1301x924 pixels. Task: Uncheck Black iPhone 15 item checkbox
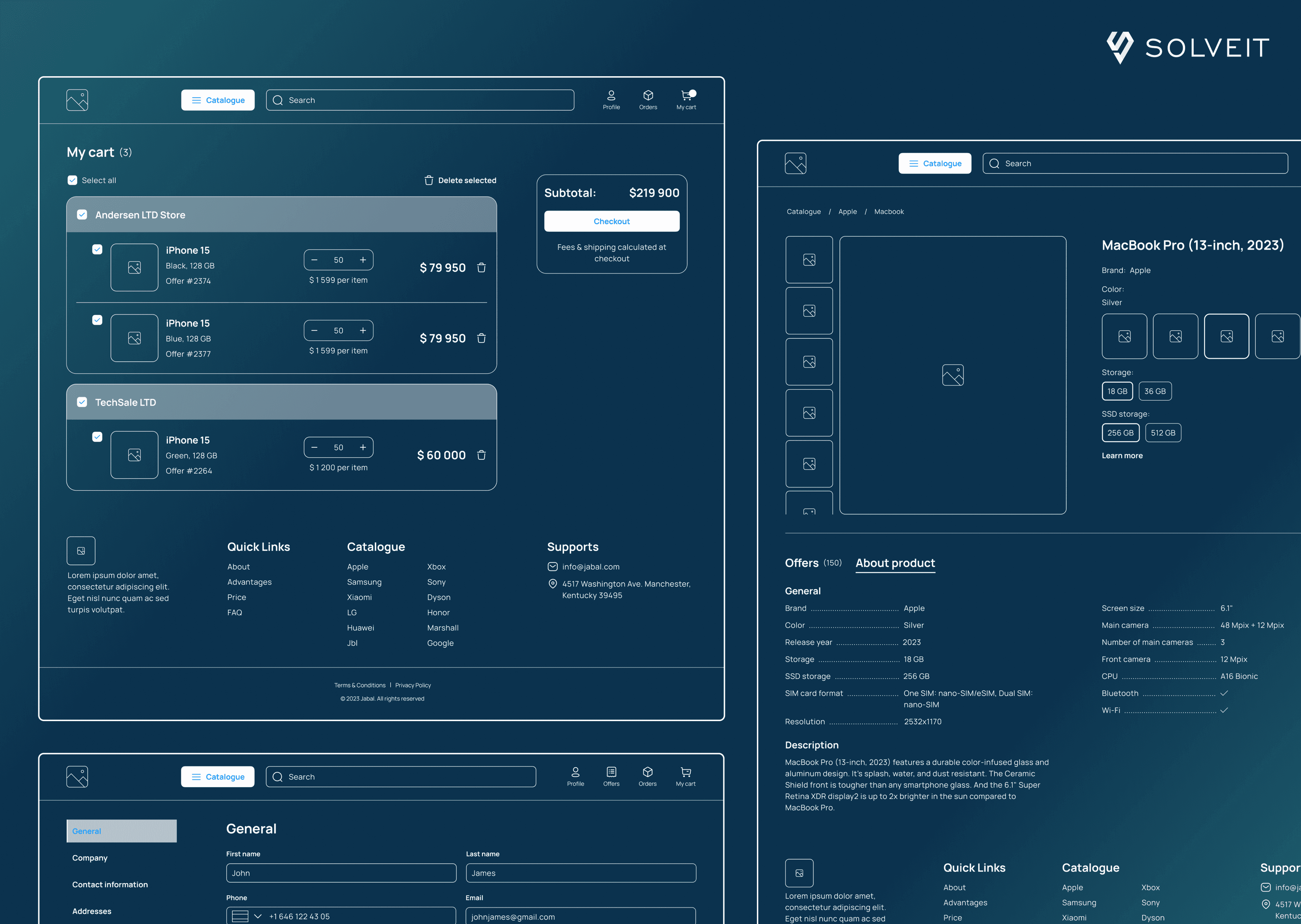[x=97, y=249]
